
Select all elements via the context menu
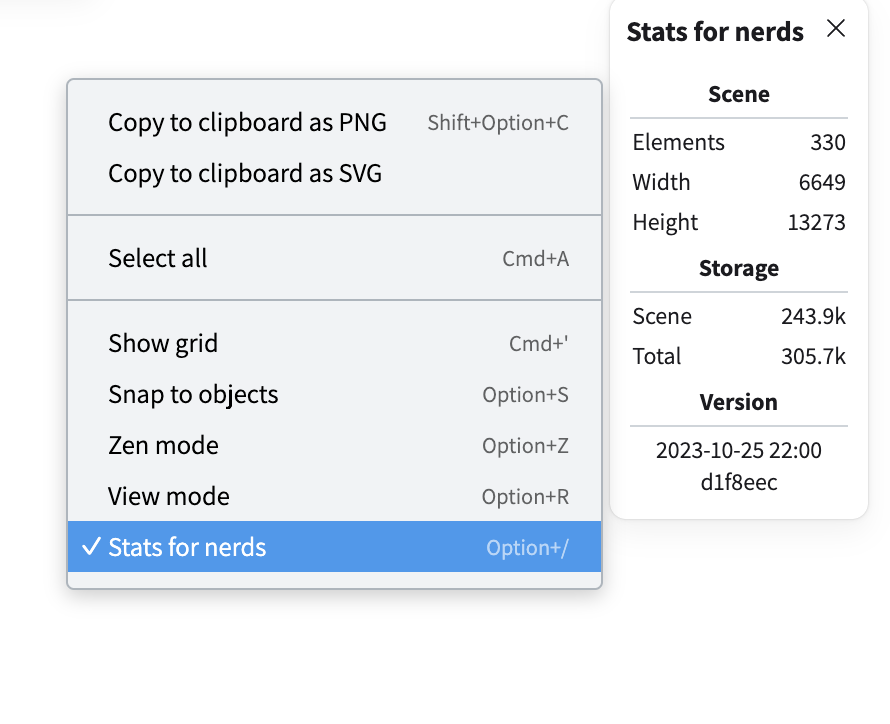pos(157,258)
